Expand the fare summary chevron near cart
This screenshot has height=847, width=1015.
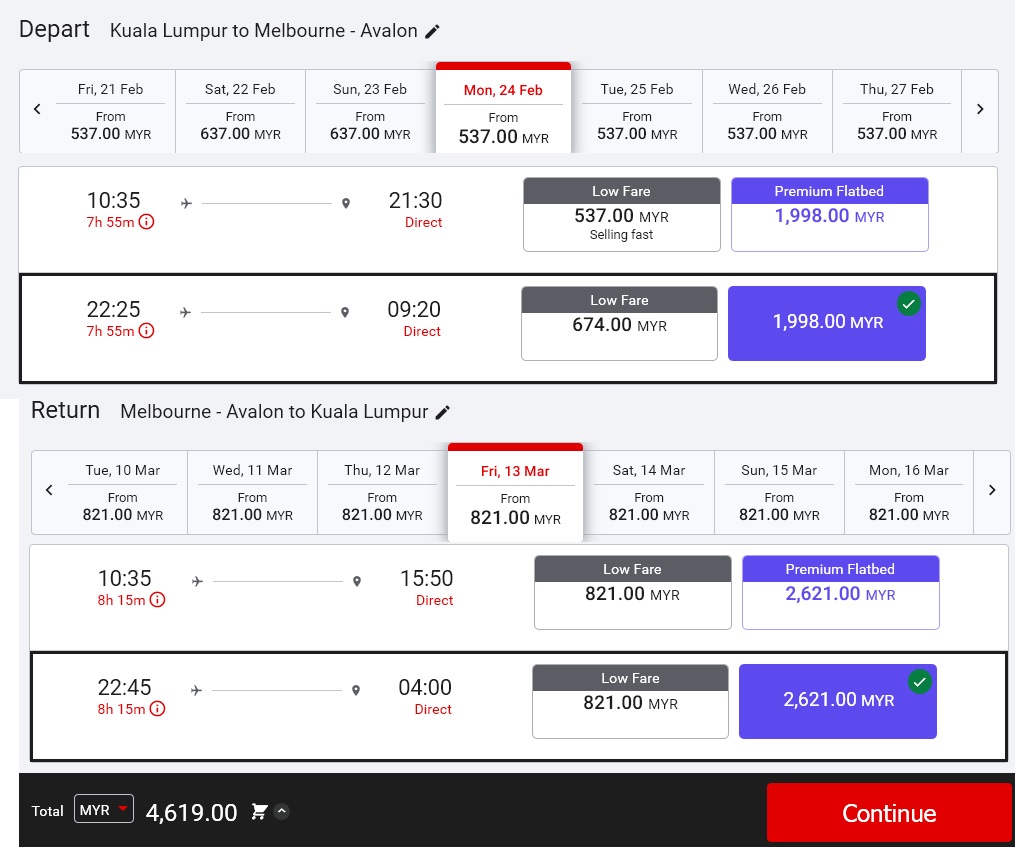pyautogui.click(x=282, y=812)
